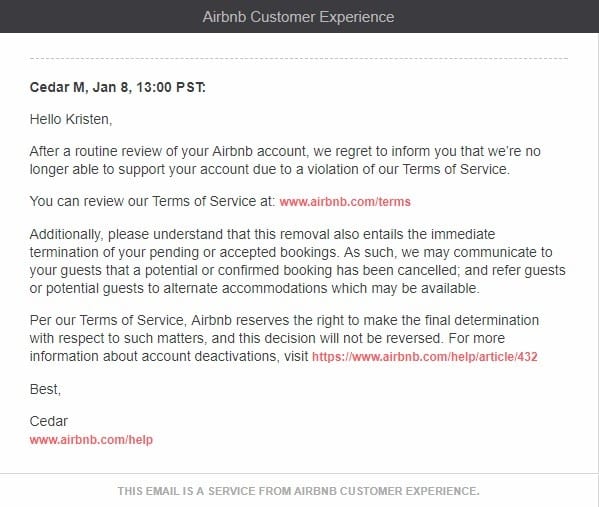Open the www.airbnb.com/terms link
599x507 pixels.
click(345, 201)
